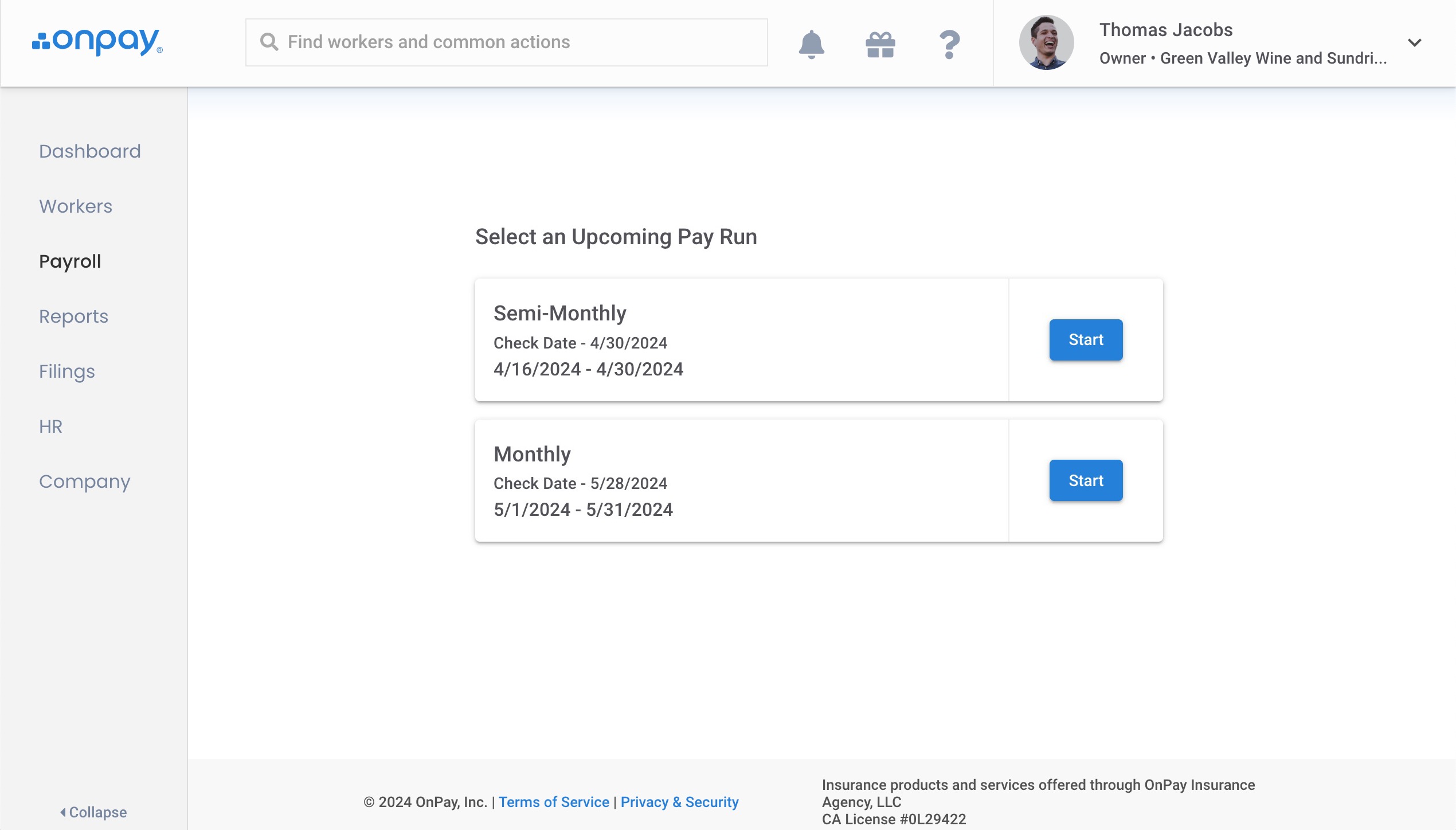Open notifications via the bell icon
This screenshot has height=830, width=1456.
(811, 43)
